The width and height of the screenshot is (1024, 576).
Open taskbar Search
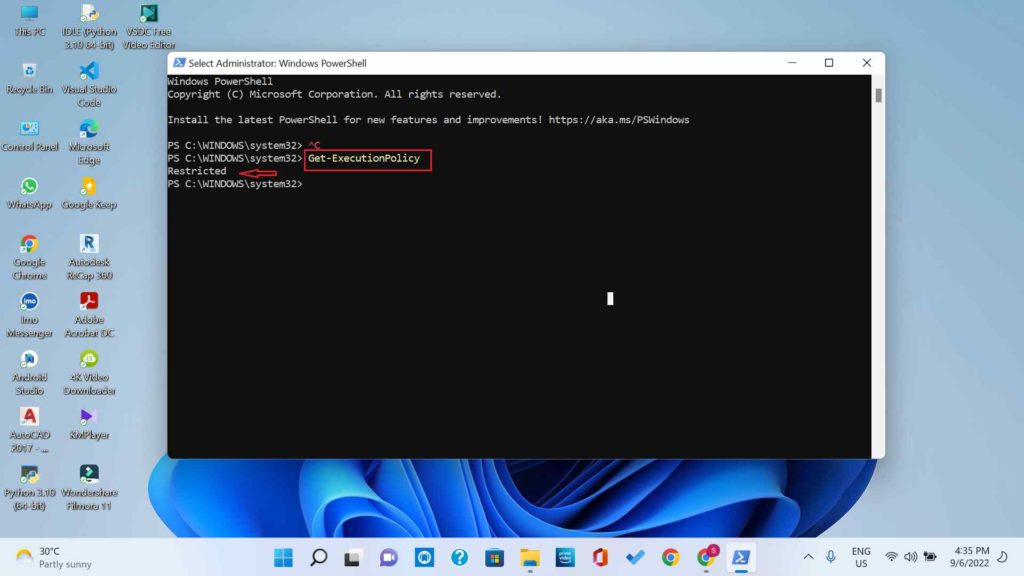click(319, 557)
